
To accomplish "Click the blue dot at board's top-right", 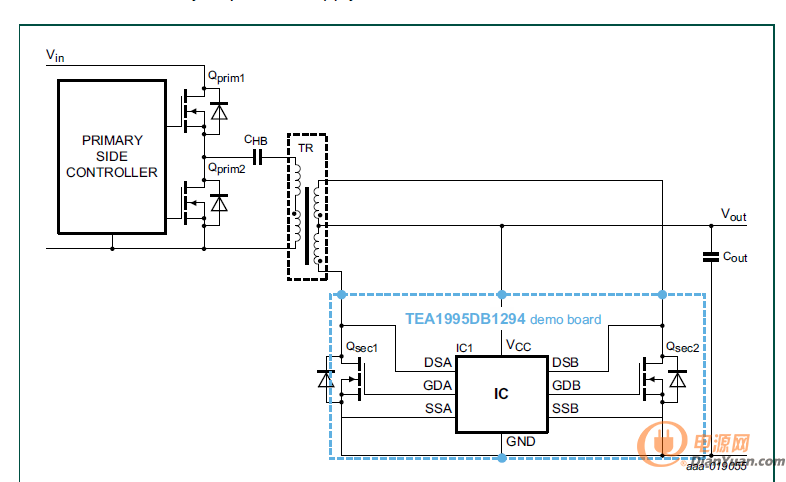I will 662,295.
